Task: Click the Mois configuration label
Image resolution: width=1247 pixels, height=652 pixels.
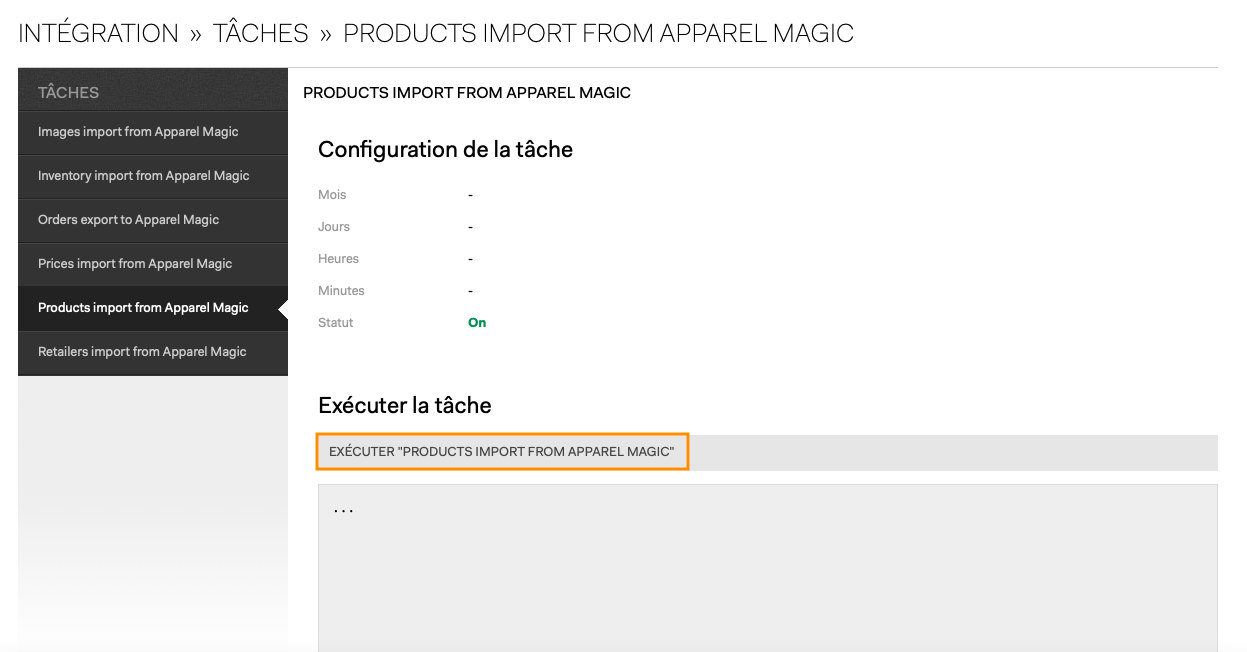Action: (x=332, y=195)
